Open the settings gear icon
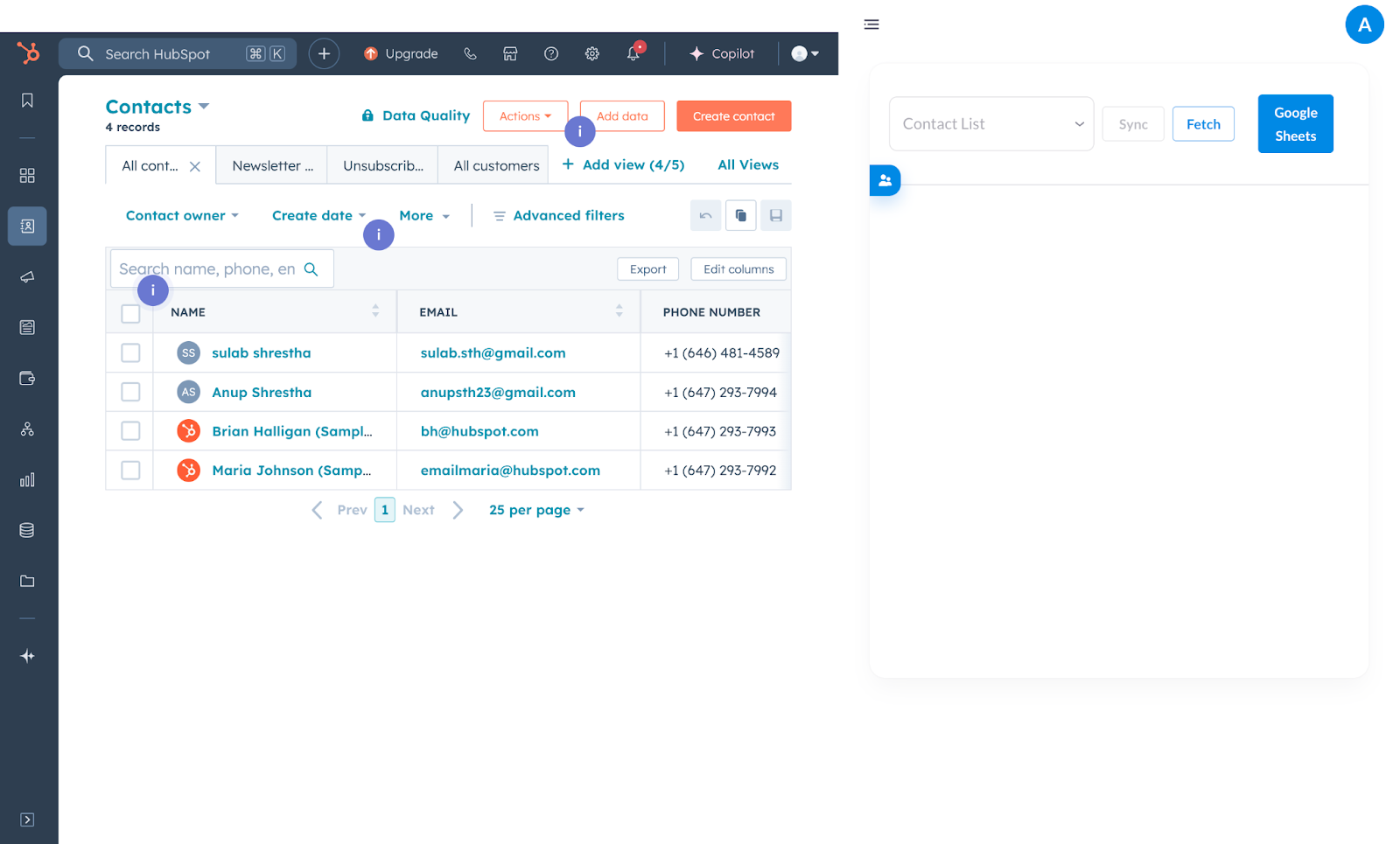Viewport: 1400px width, 844px height. point(592,53)
